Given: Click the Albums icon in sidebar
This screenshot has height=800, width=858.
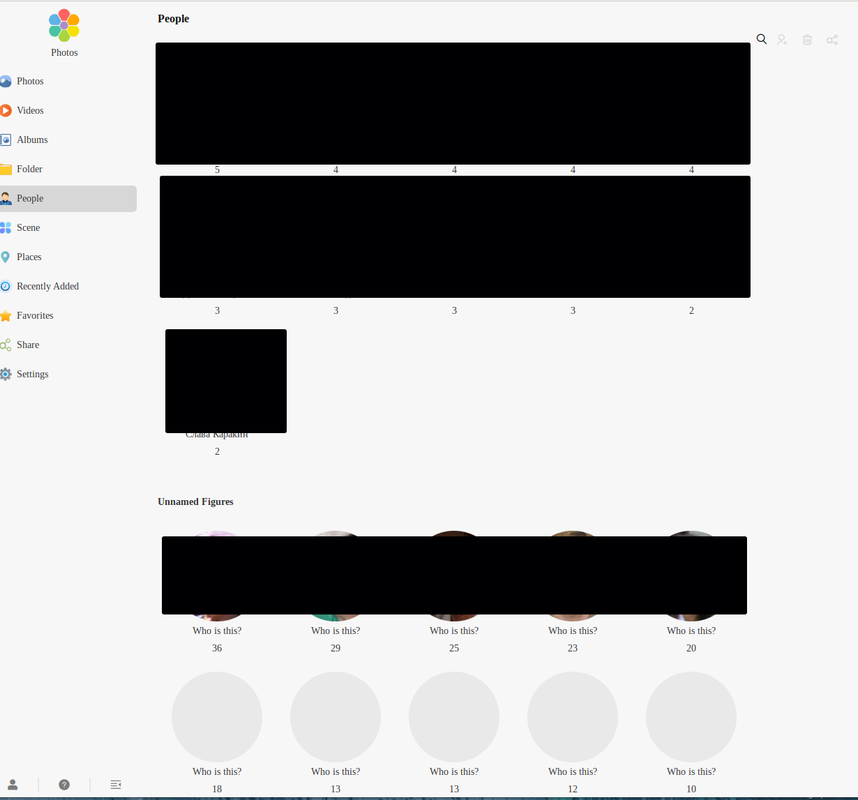Looking at the screenshot, I should (x=5, y=140).
